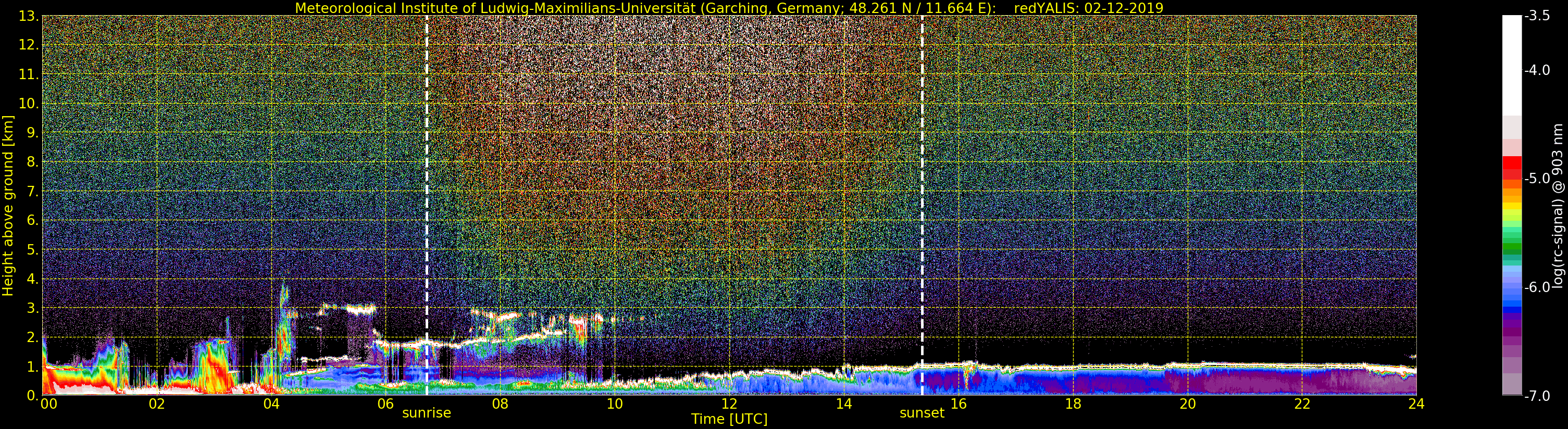Click the 'sunset' label below the plot
Viewport: 1568px width, 429px height.
(922, 413)
